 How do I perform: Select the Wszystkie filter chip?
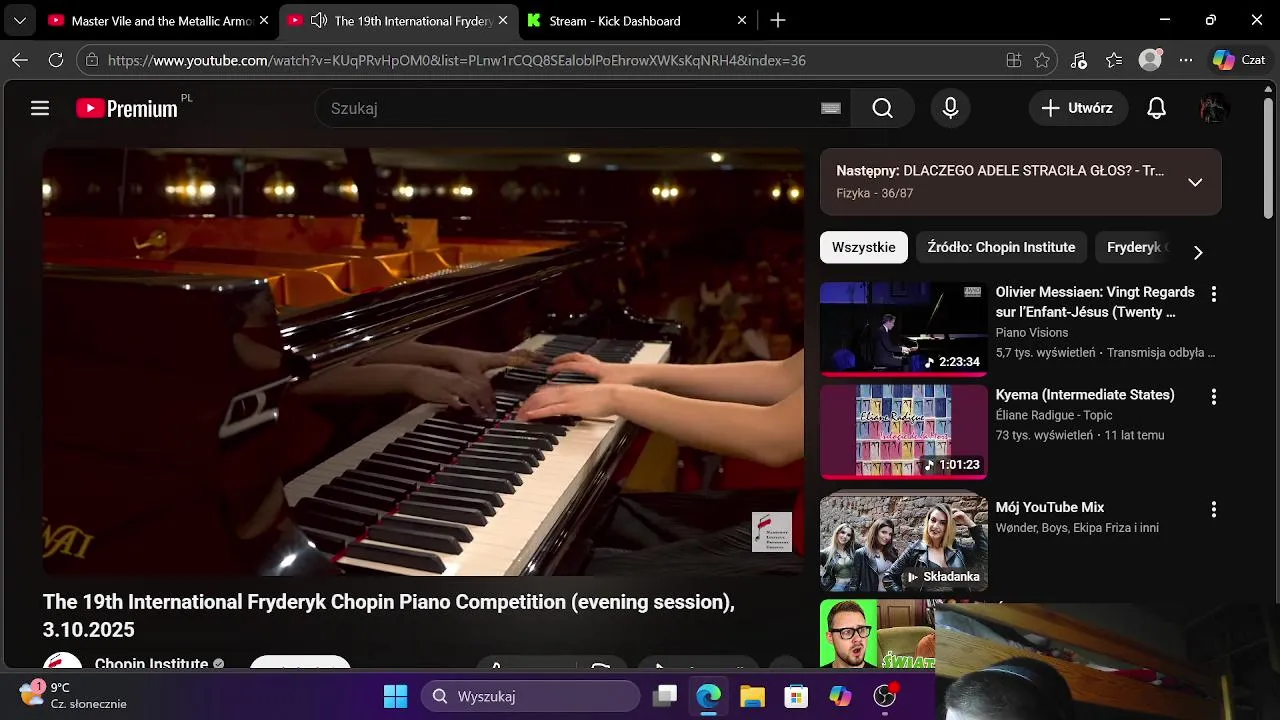coord(864,247)
